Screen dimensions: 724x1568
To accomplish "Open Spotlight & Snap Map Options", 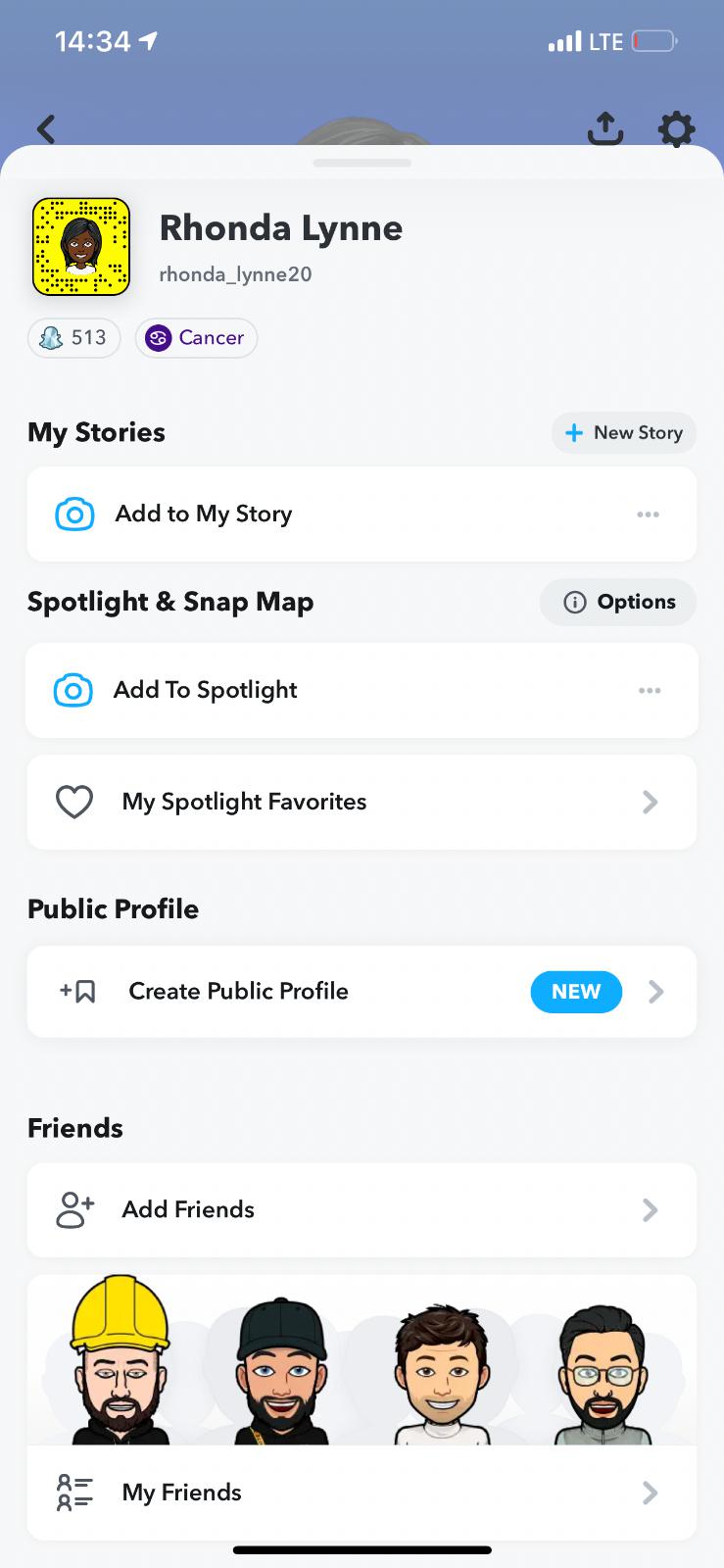I will coord(618,602).
